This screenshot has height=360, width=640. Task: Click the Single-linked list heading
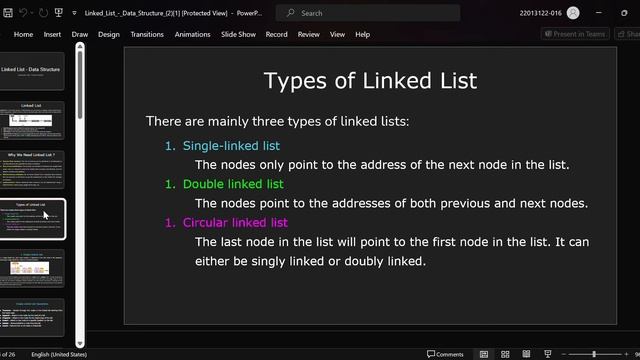(231, 146)
